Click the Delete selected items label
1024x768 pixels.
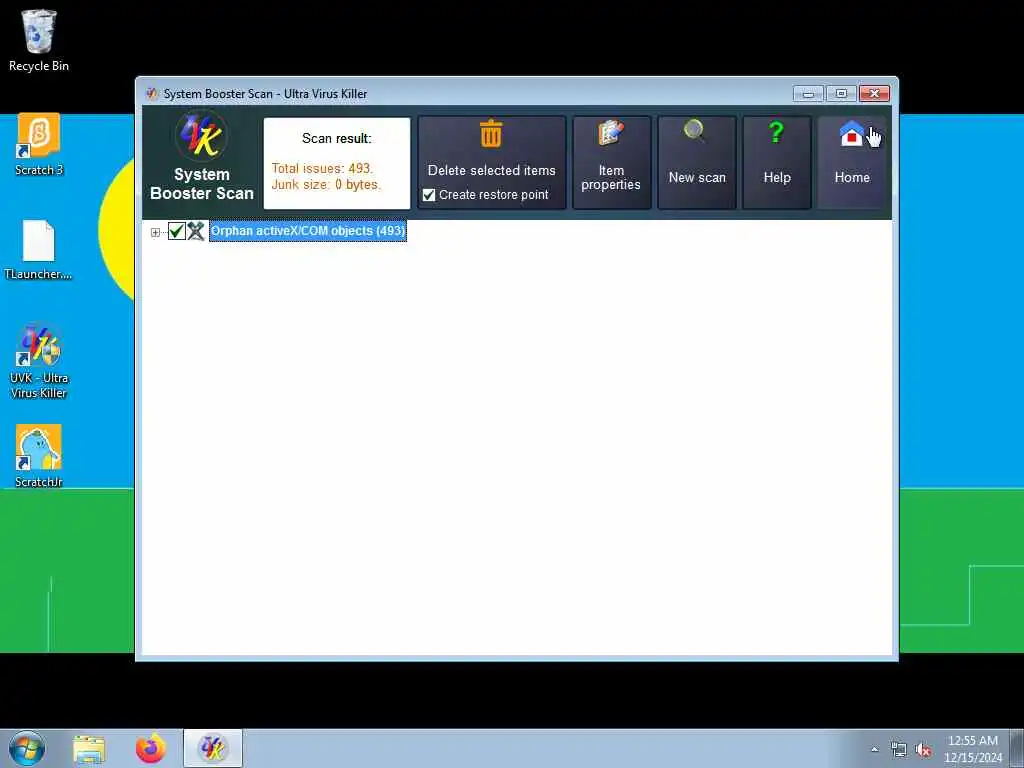492,170
